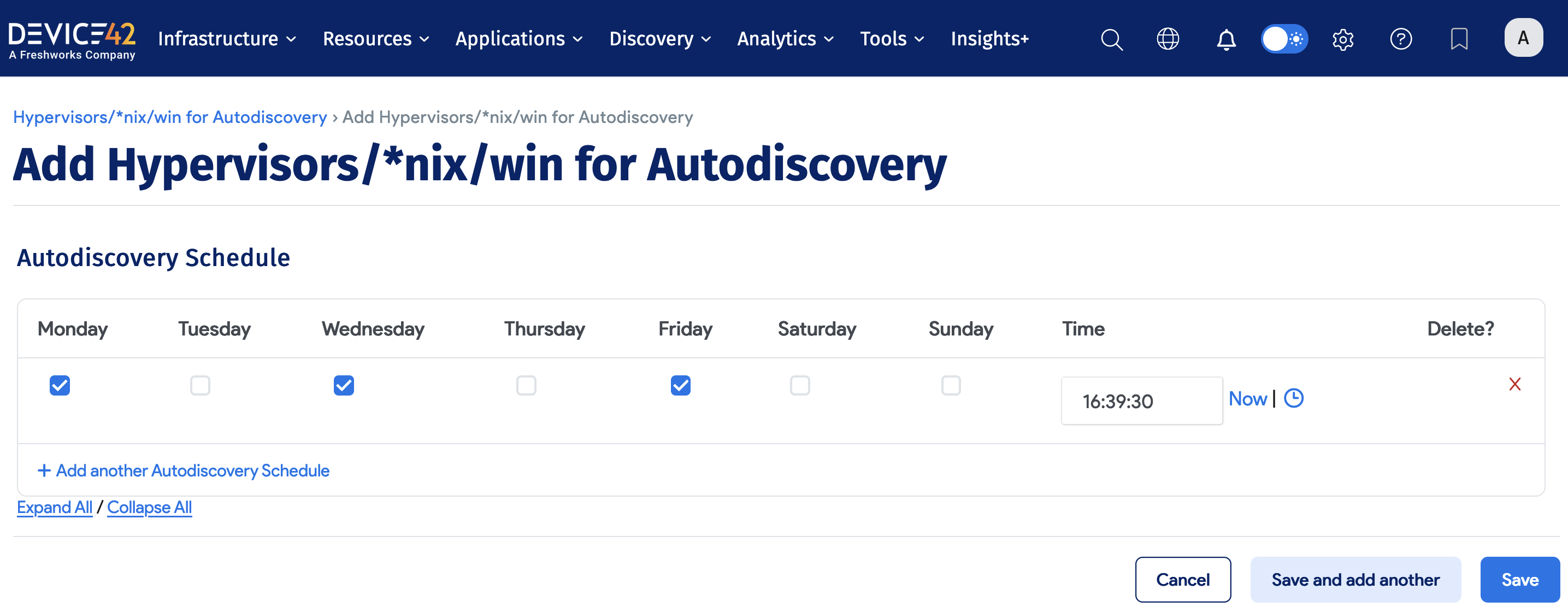1568x613 pixels.
Task: Uncheck the Monday checkbox
Action: [59, 385]
